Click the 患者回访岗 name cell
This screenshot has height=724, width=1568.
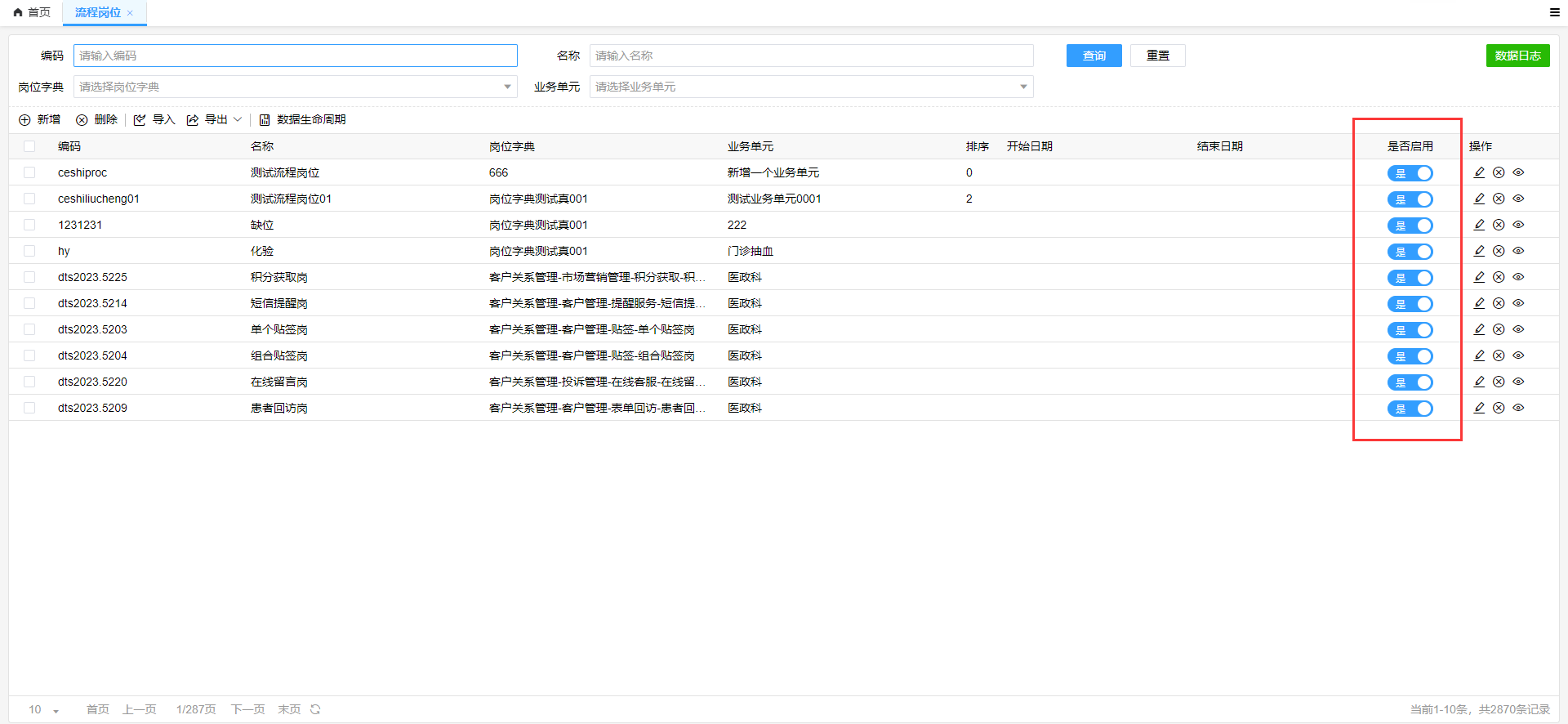(279, 408)
